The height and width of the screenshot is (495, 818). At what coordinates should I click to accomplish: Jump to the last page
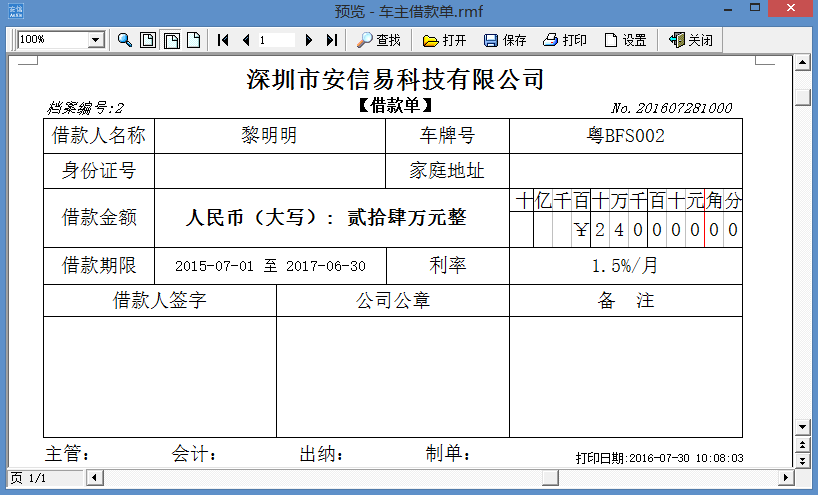click(x=332, y=40)
